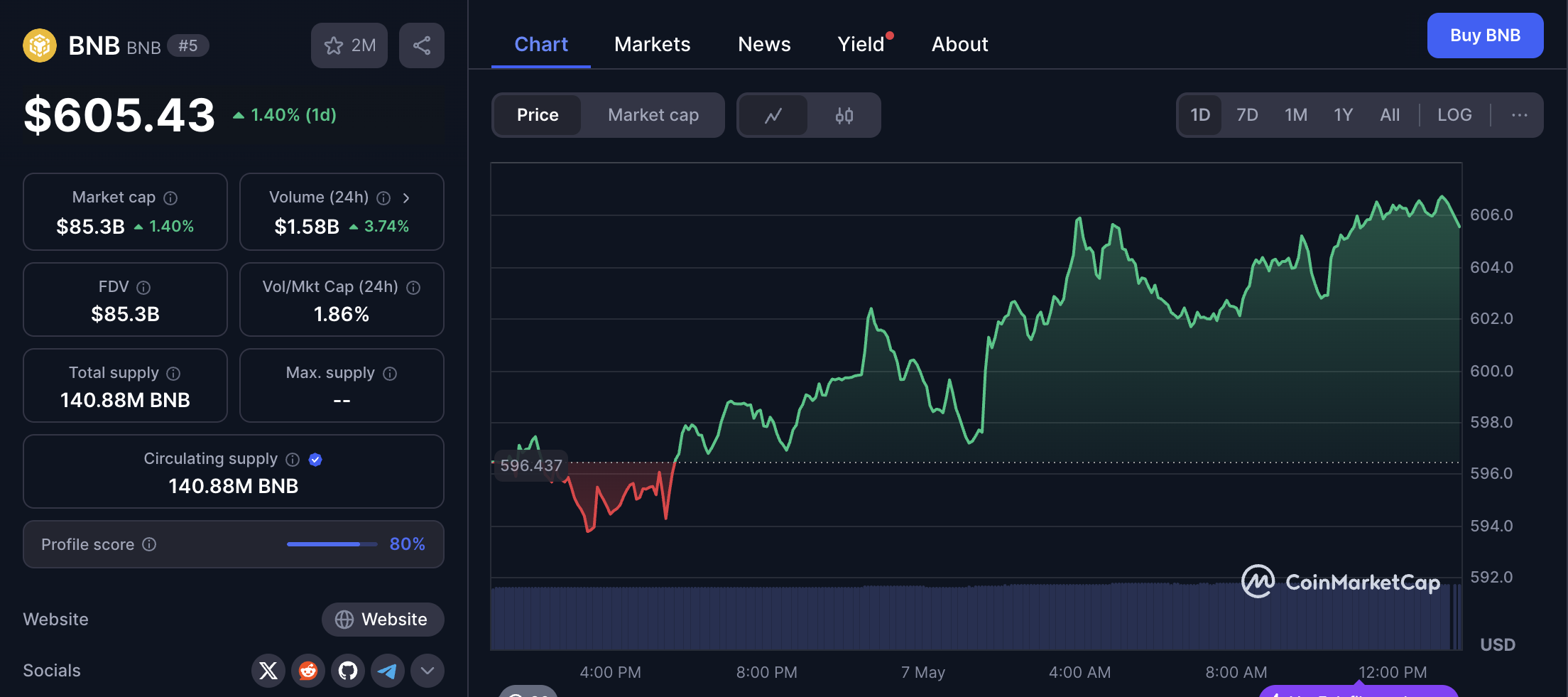This screenshot has height=697, width=1568.
Task: Open the GitHub social link
Action: 348,671
